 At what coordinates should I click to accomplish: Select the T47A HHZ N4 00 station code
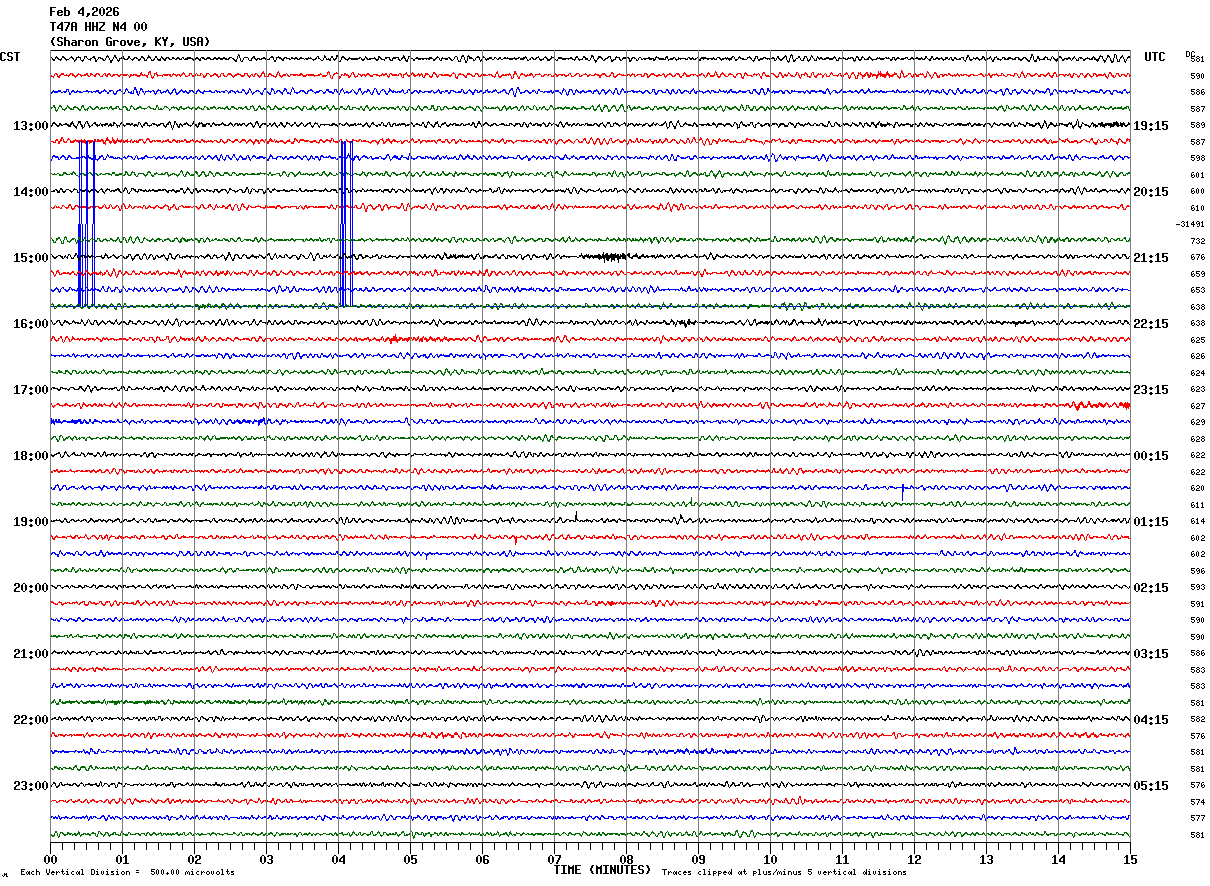(x=98, y=27)
